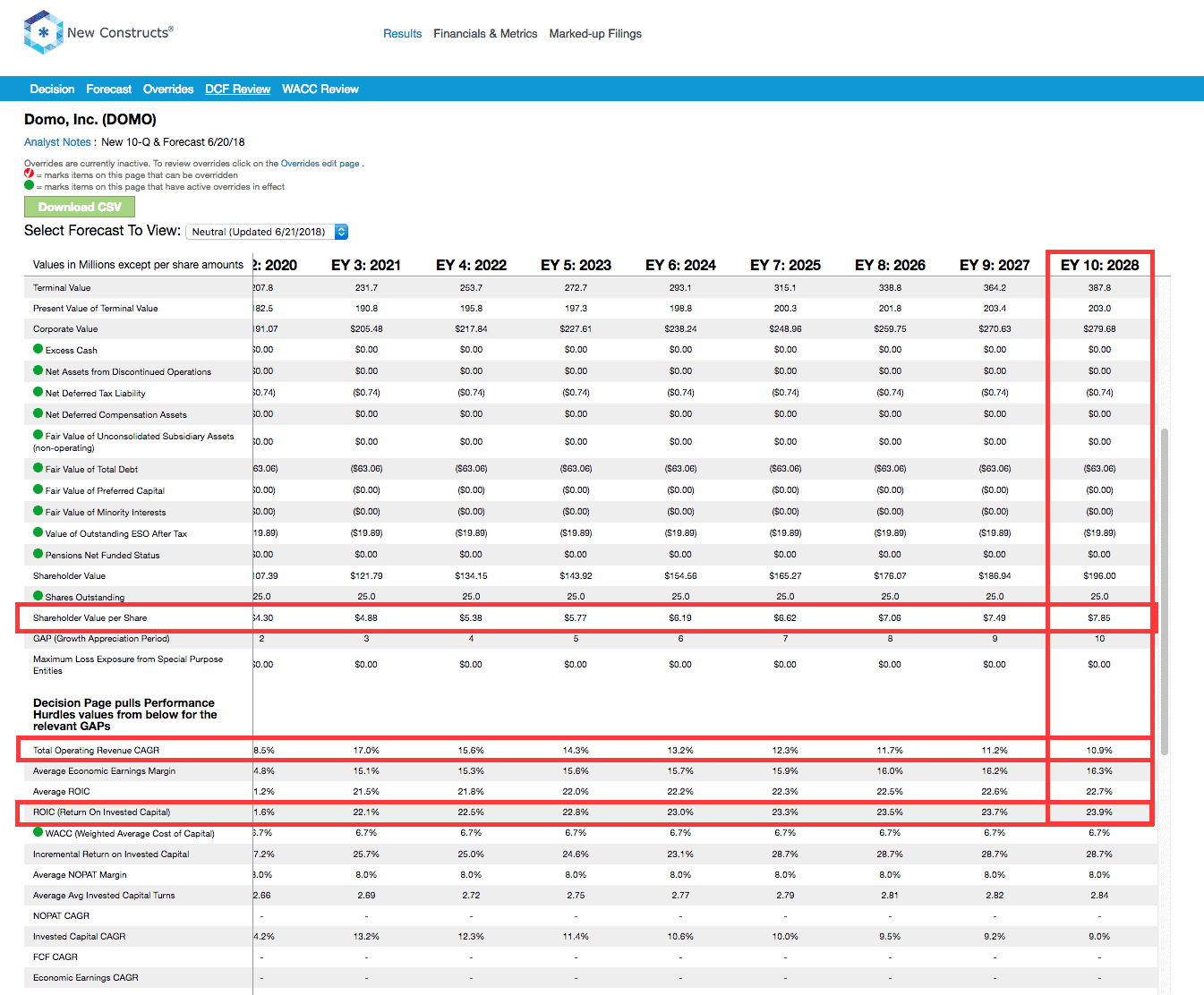
Task: Click the $7.85 value under EY 10: 2028
Action: point(1099,618)
